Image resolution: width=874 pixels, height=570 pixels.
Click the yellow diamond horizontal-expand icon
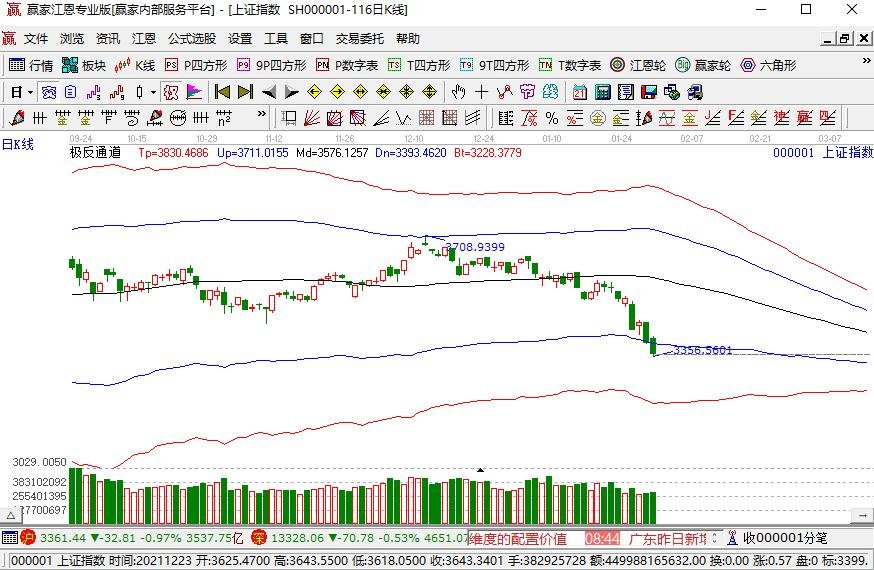[361, 92]
